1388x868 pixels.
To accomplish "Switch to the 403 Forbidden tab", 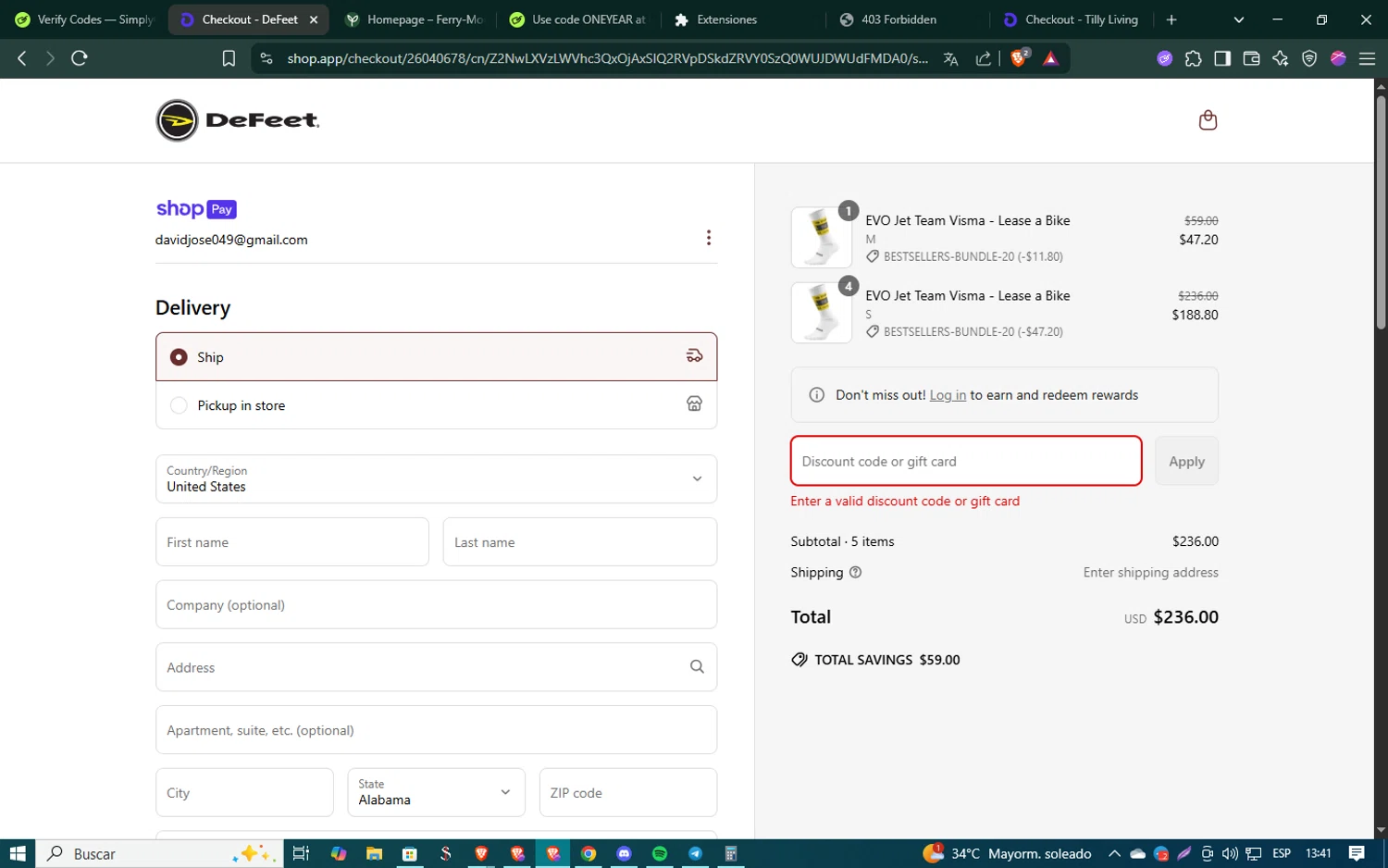I will (x=908, y=19).
